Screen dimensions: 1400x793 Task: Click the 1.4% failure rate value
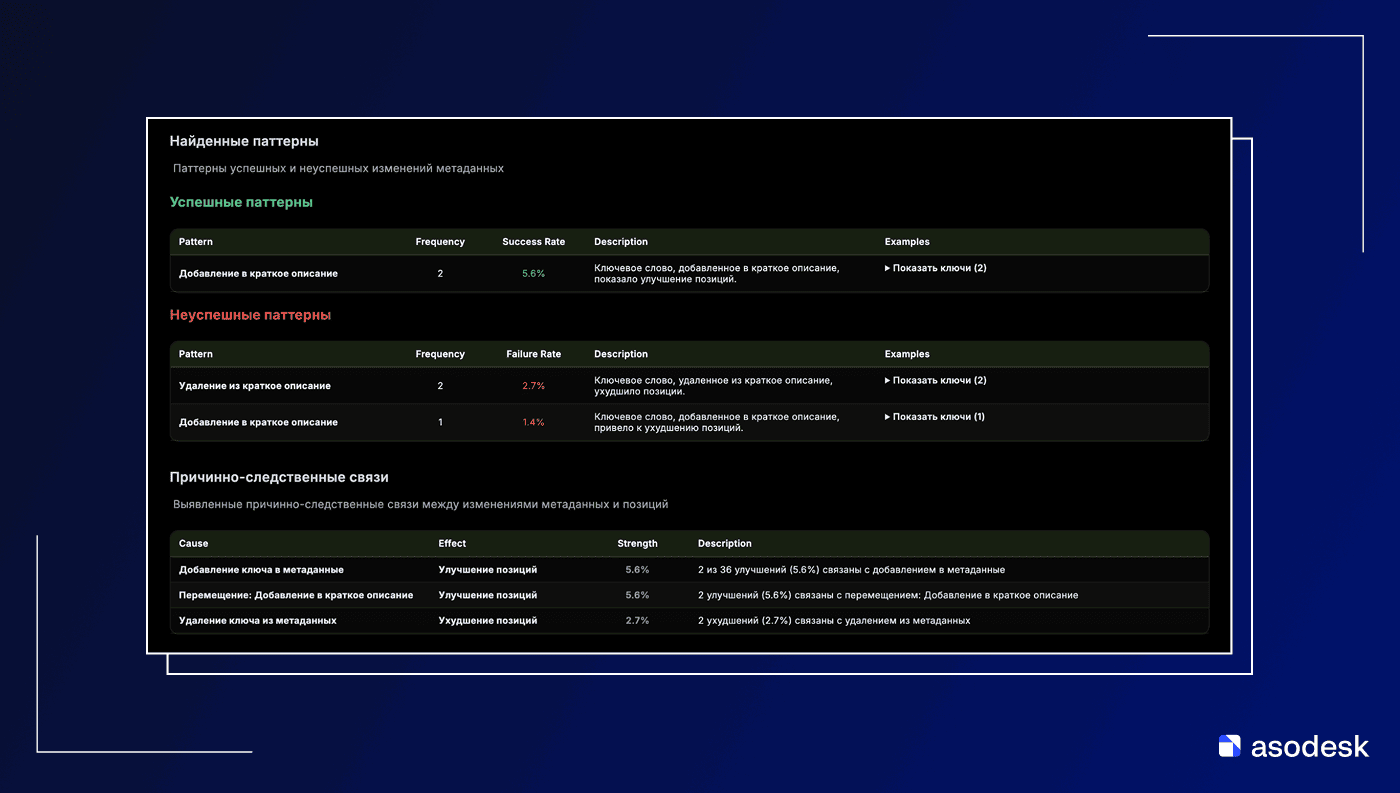tap(533, 422)
